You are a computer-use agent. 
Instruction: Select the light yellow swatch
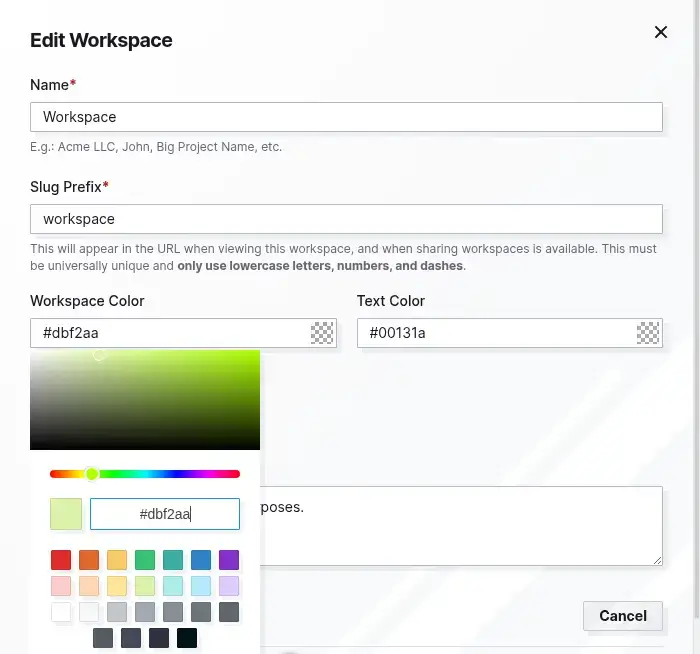point(117,586)
